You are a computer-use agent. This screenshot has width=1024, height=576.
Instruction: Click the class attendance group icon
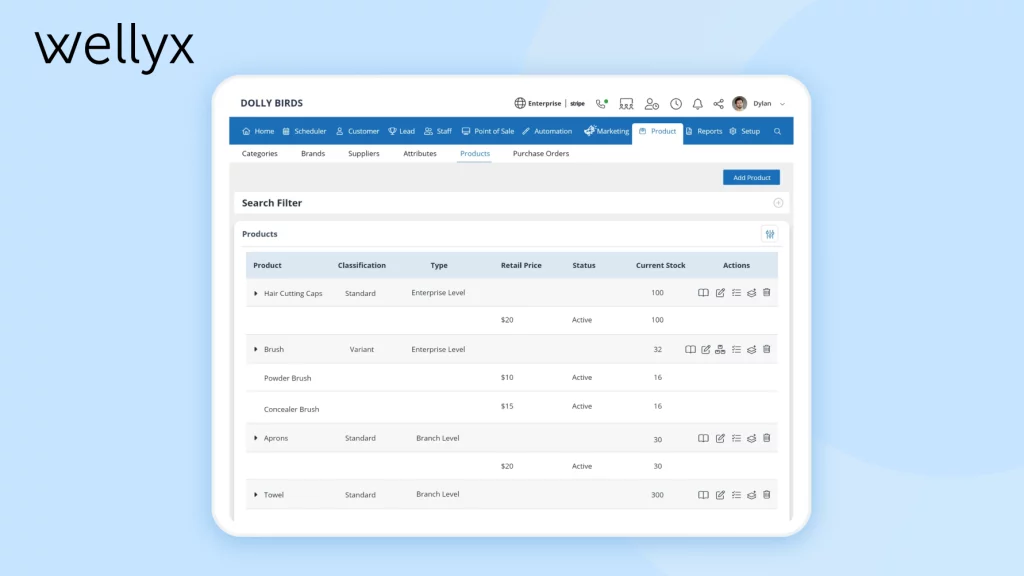(x=626, y=103)
